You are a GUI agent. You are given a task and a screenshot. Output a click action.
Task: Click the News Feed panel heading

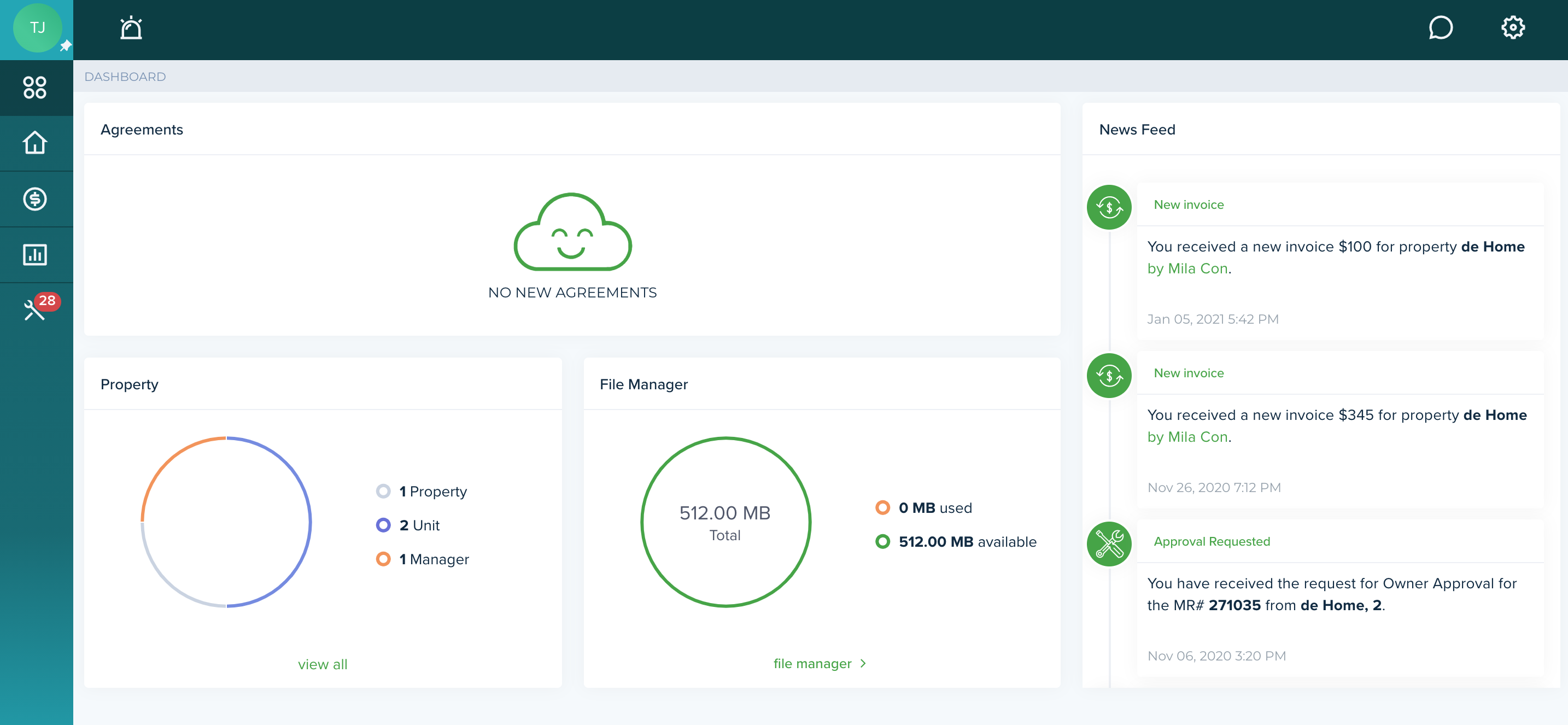click(1137, 130)
